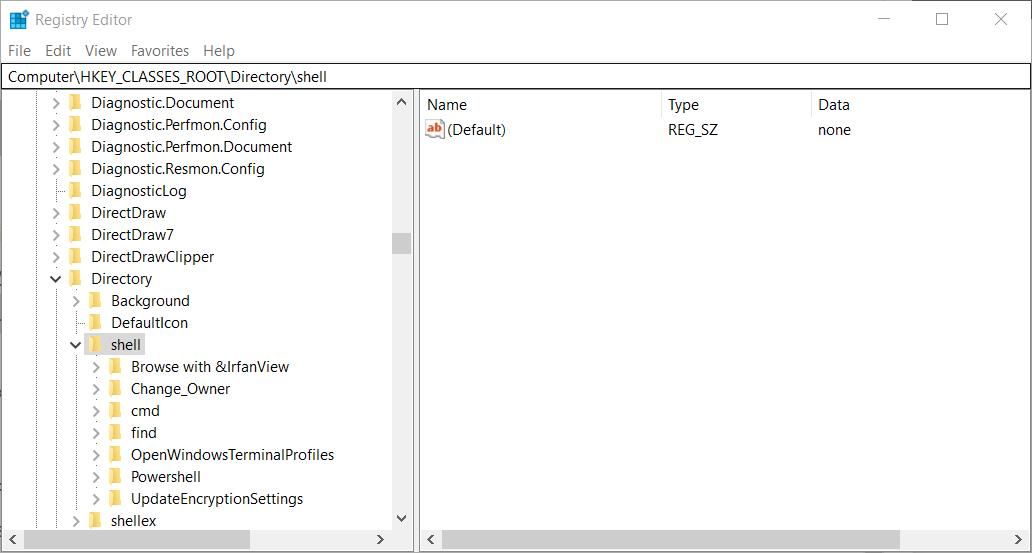Image resolution: width=1032 pixels, height=553 pixels.
Task: Click the DirectDraw7 folder icon
Action: click(75, 235)
